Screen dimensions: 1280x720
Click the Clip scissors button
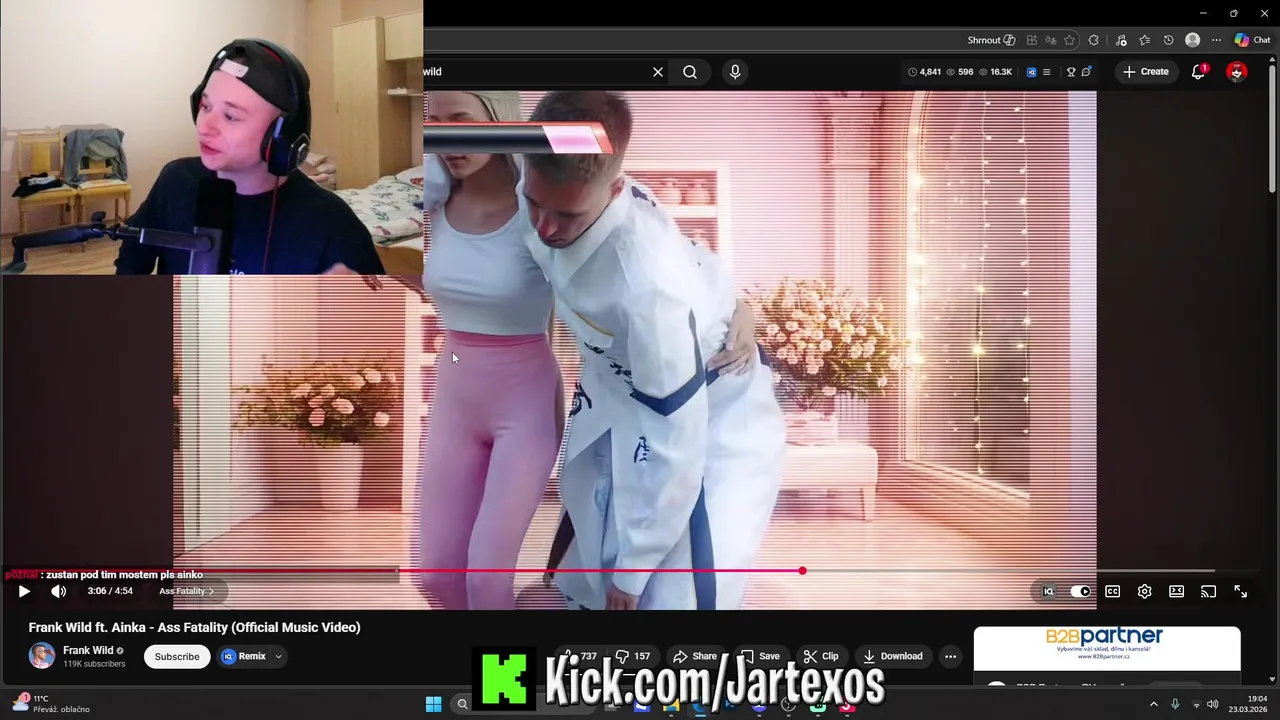coord(821,656)
